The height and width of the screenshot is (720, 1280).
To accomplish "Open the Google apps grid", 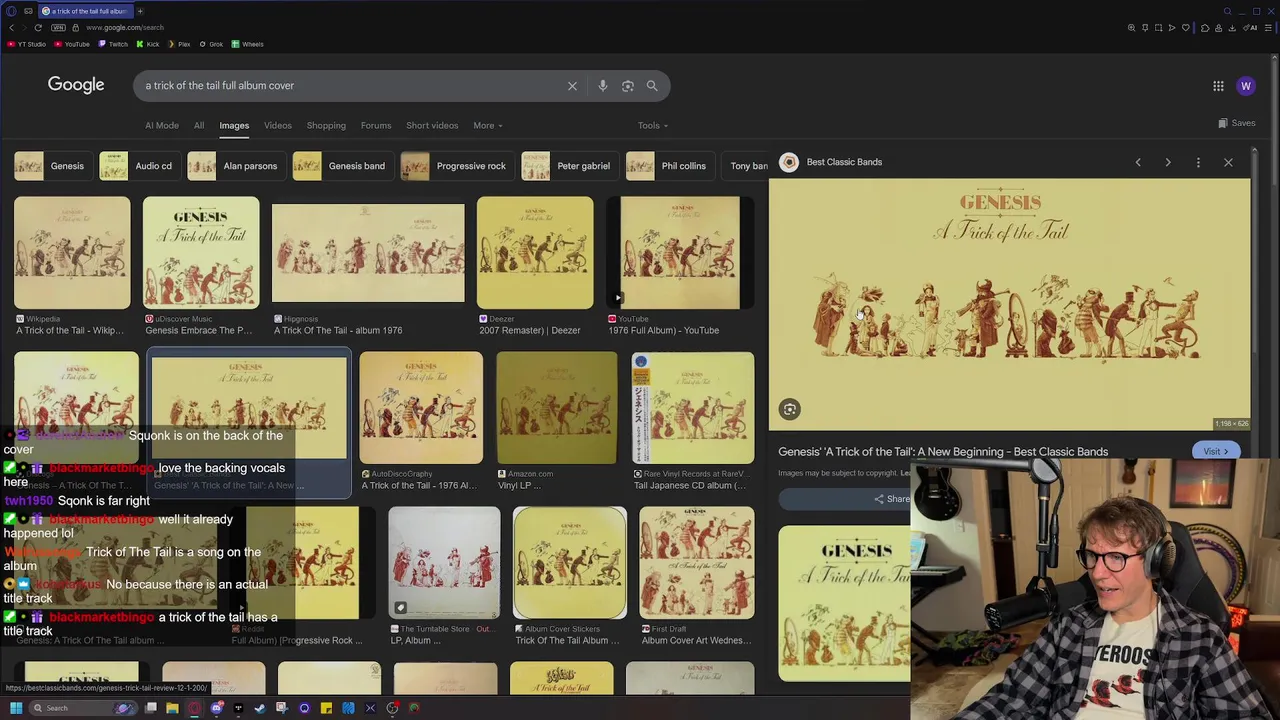I will point(1218,86).
